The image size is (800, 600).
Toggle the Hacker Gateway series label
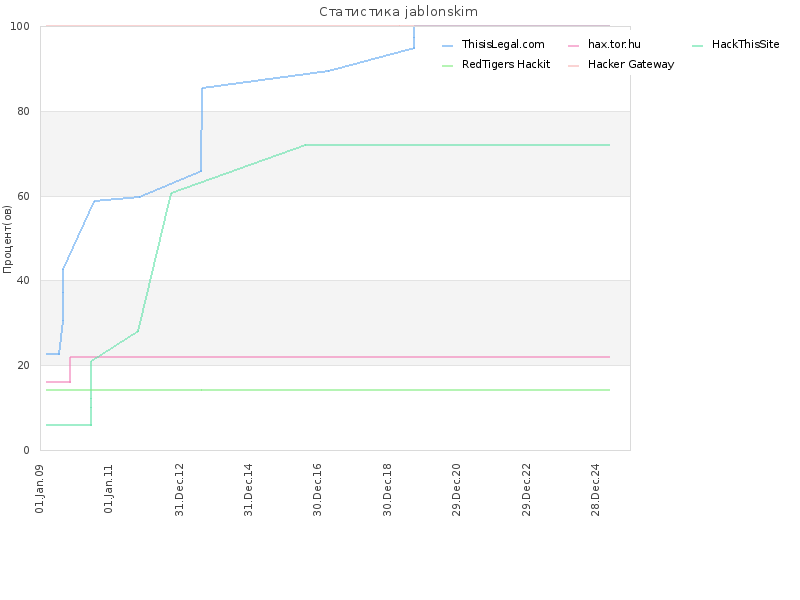click(631, 64)
